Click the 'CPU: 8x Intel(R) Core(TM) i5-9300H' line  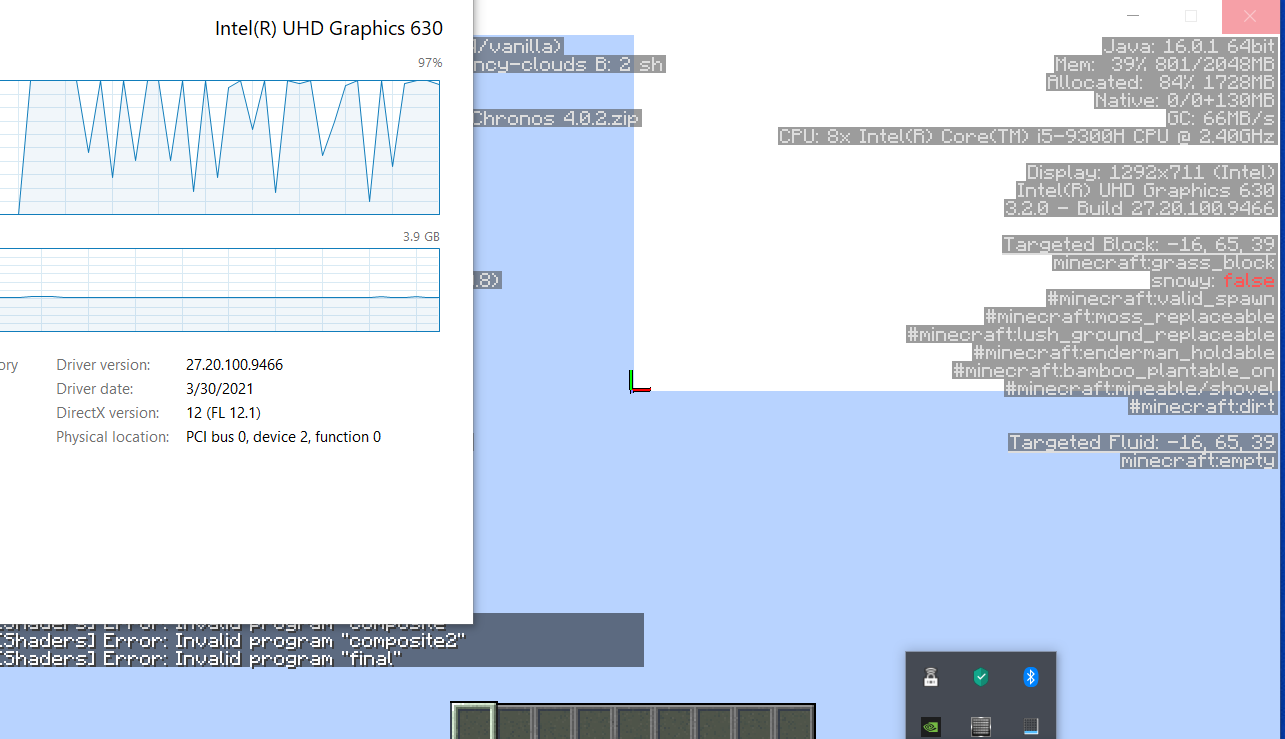[1027, 136]
